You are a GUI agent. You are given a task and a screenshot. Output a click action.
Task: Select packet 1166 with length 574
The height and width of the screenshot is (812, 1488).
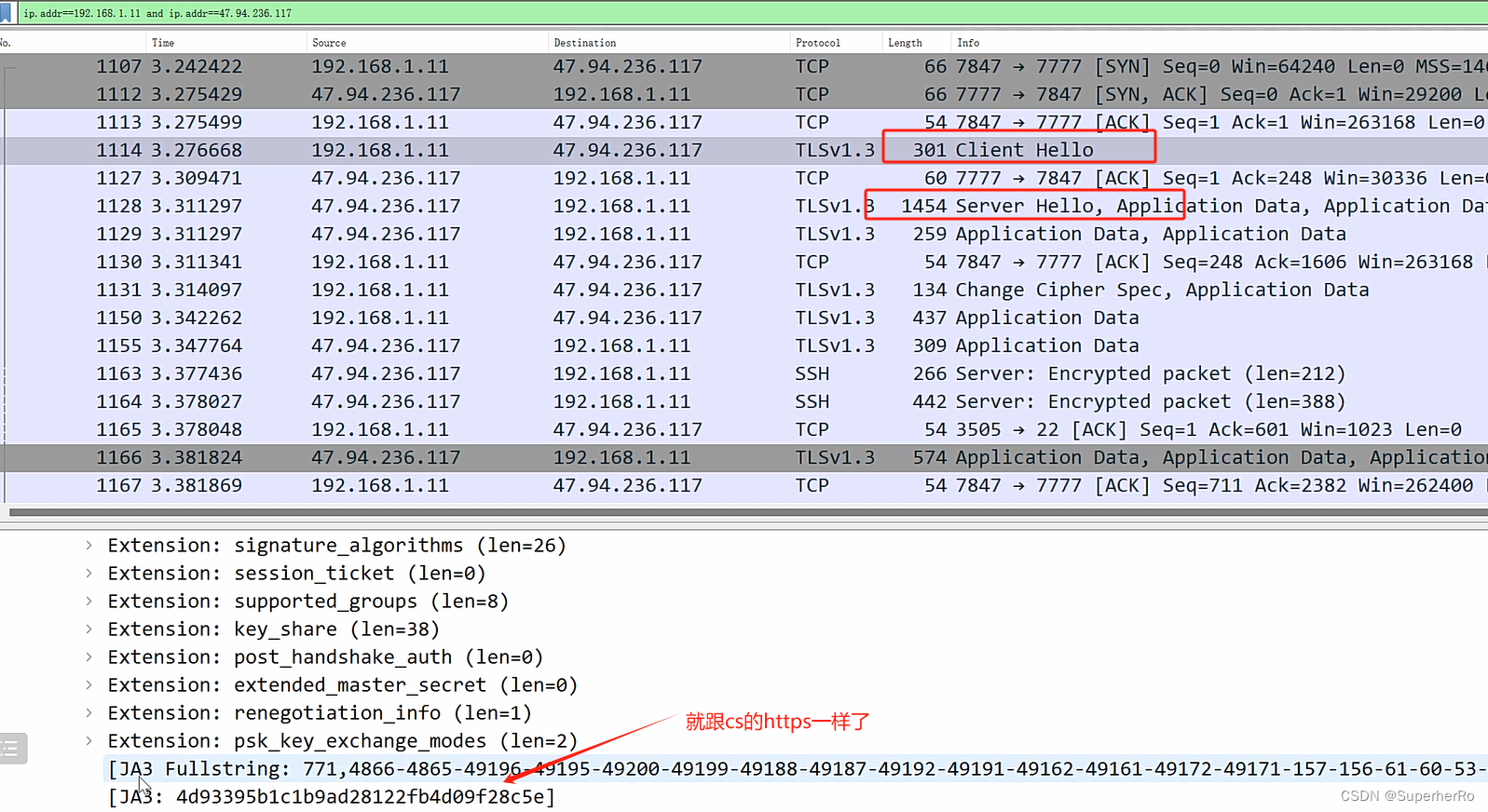click(x=744, y=458)
